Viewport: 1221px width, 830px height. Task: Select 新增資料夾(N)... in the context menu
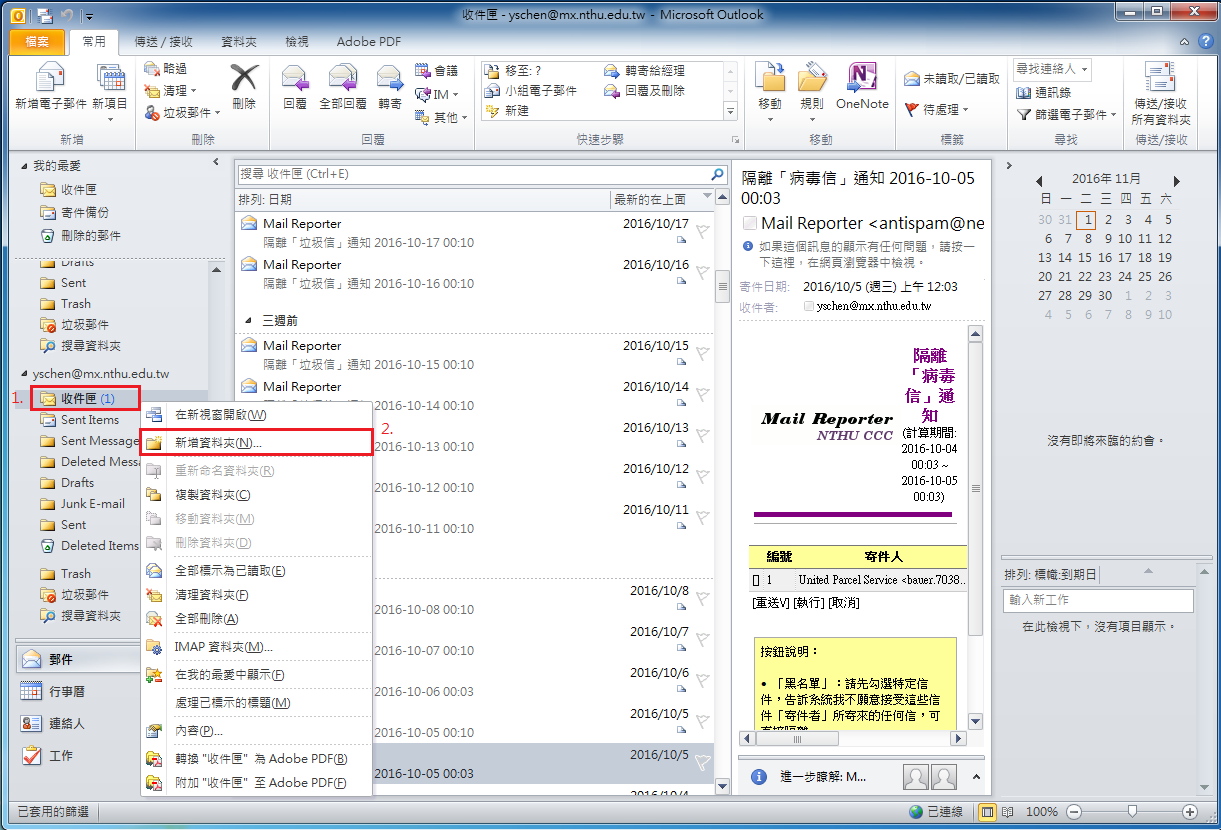point(218,442)
